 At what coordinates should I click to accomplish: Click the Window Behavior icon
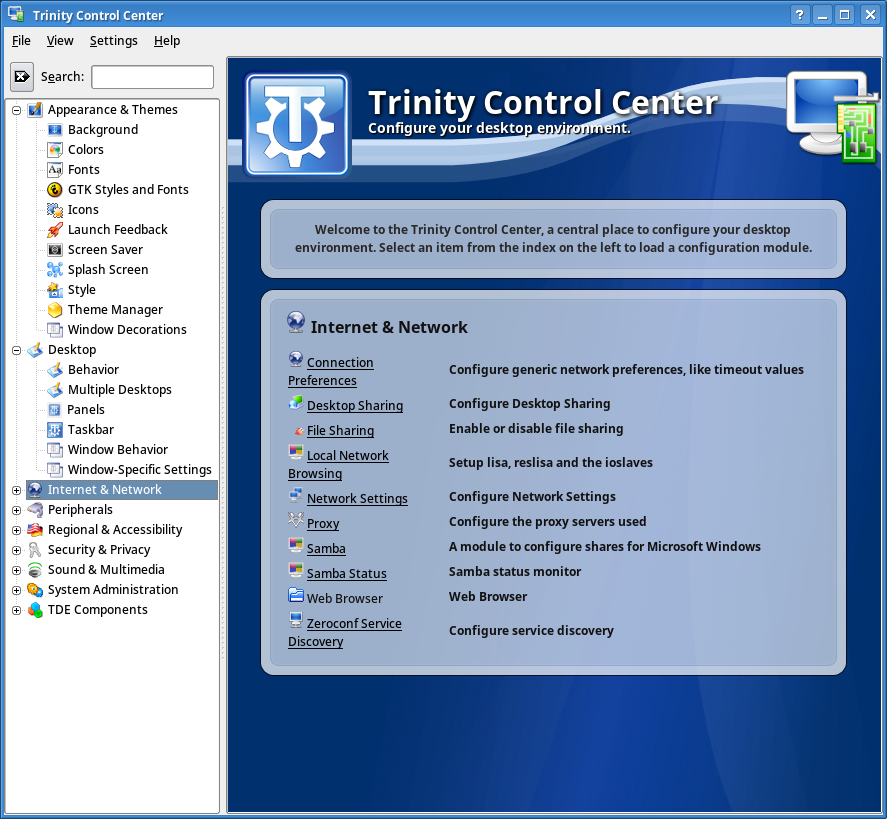point(55,450)
